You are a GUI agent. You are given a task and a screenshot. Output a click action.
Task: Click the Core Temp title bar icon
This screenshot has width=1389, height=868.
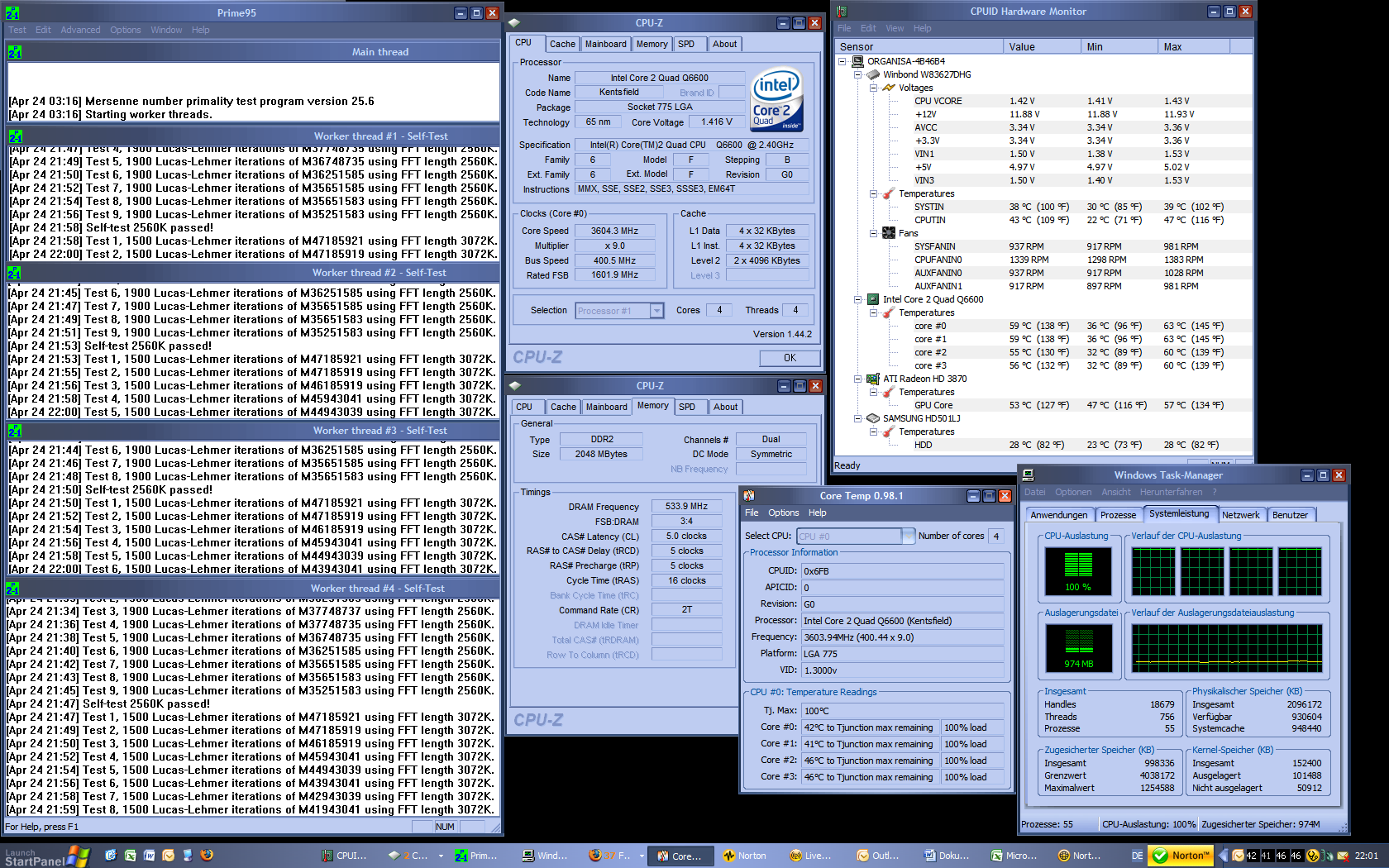tap(749, 496)
